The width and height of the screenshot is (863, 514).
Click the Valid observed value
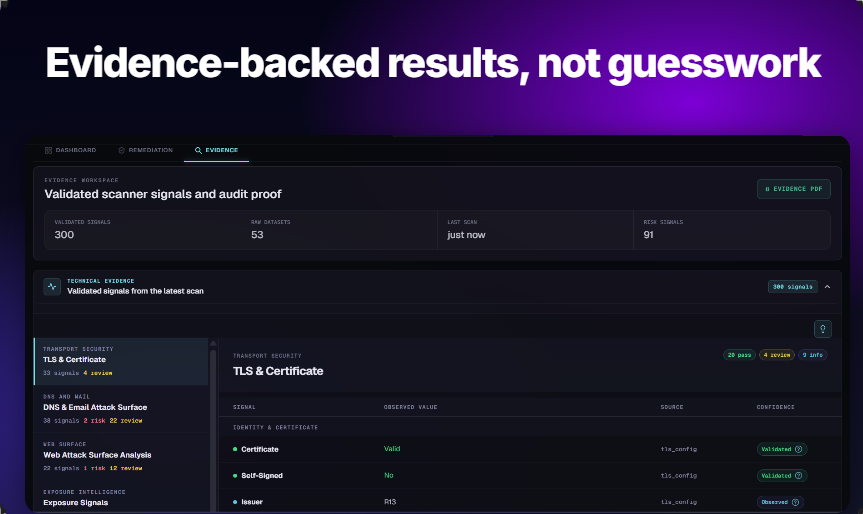pyautogui.click(x=392, y=449)
